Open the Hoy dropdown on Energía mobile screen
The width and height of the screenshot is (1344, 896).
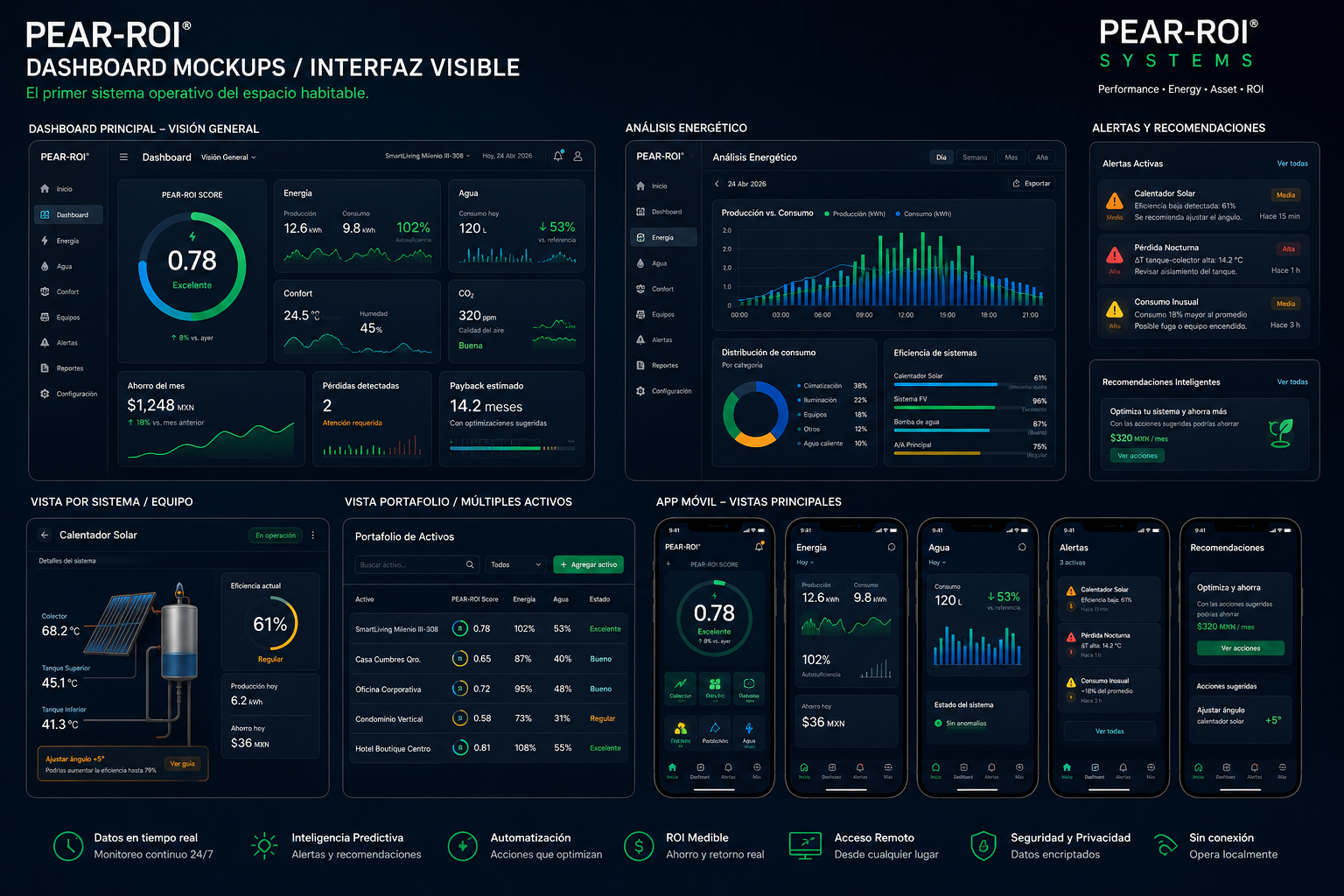pos(804,563)
